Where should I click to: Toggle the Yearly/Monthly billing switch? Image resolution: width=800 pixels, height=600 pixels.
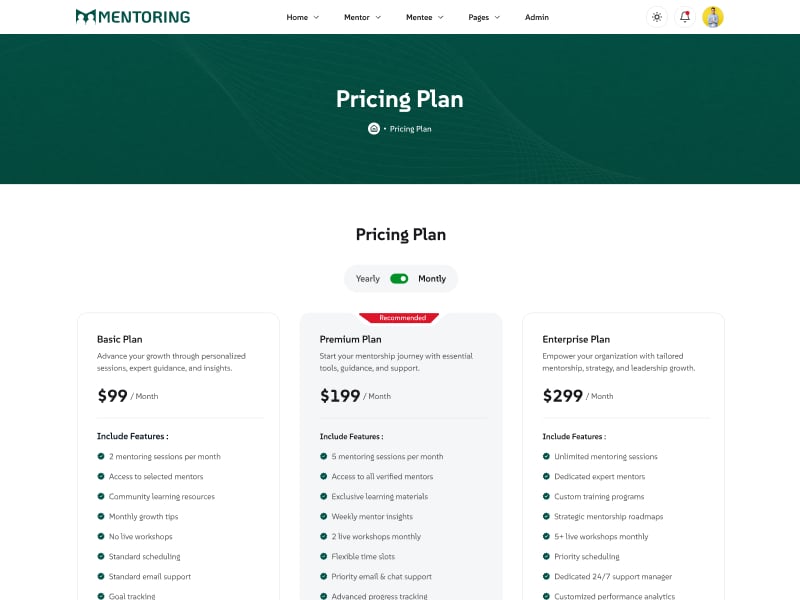point(399,279)
